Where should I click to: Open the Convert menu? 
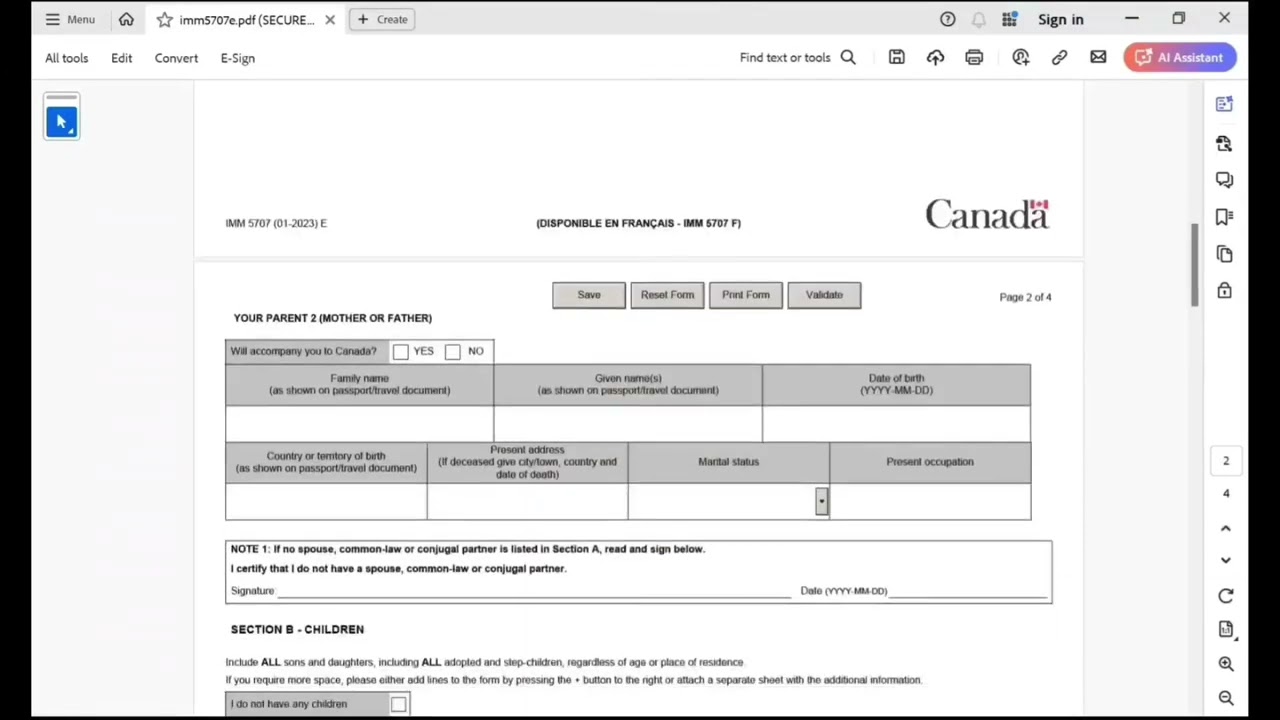click(176, 58)
